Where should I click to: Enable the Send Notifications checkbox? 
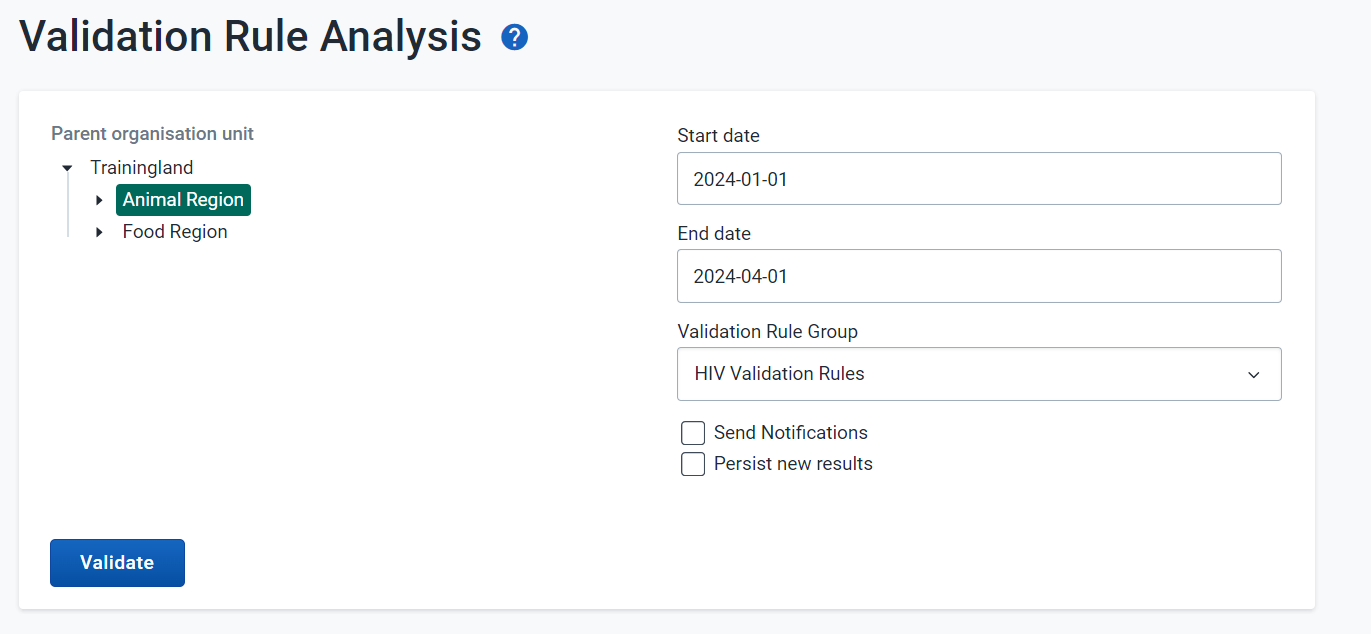[693, 433]
